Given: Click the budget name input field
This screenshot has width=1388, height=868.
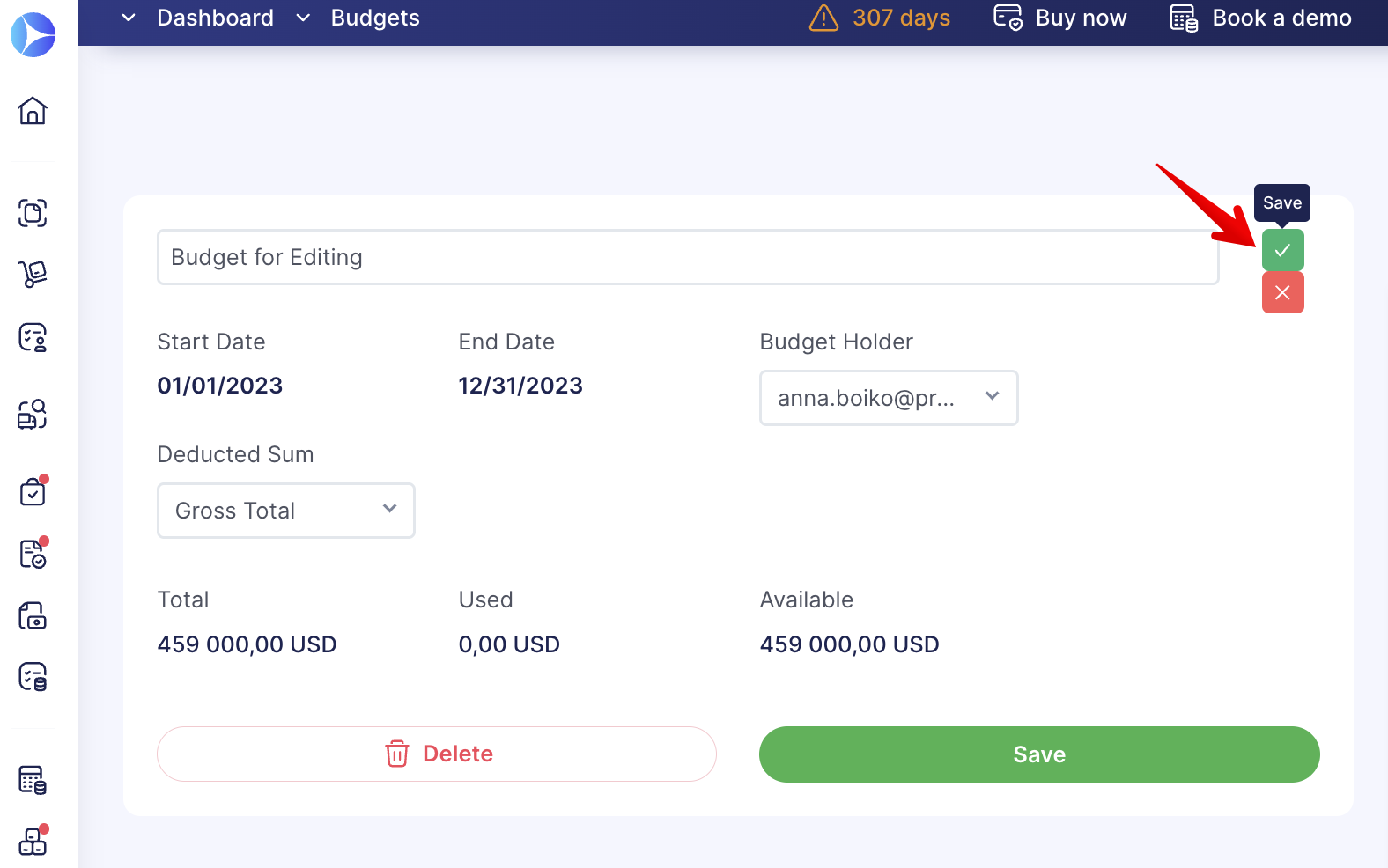Looking at the screenshot, I should point(688,257).
